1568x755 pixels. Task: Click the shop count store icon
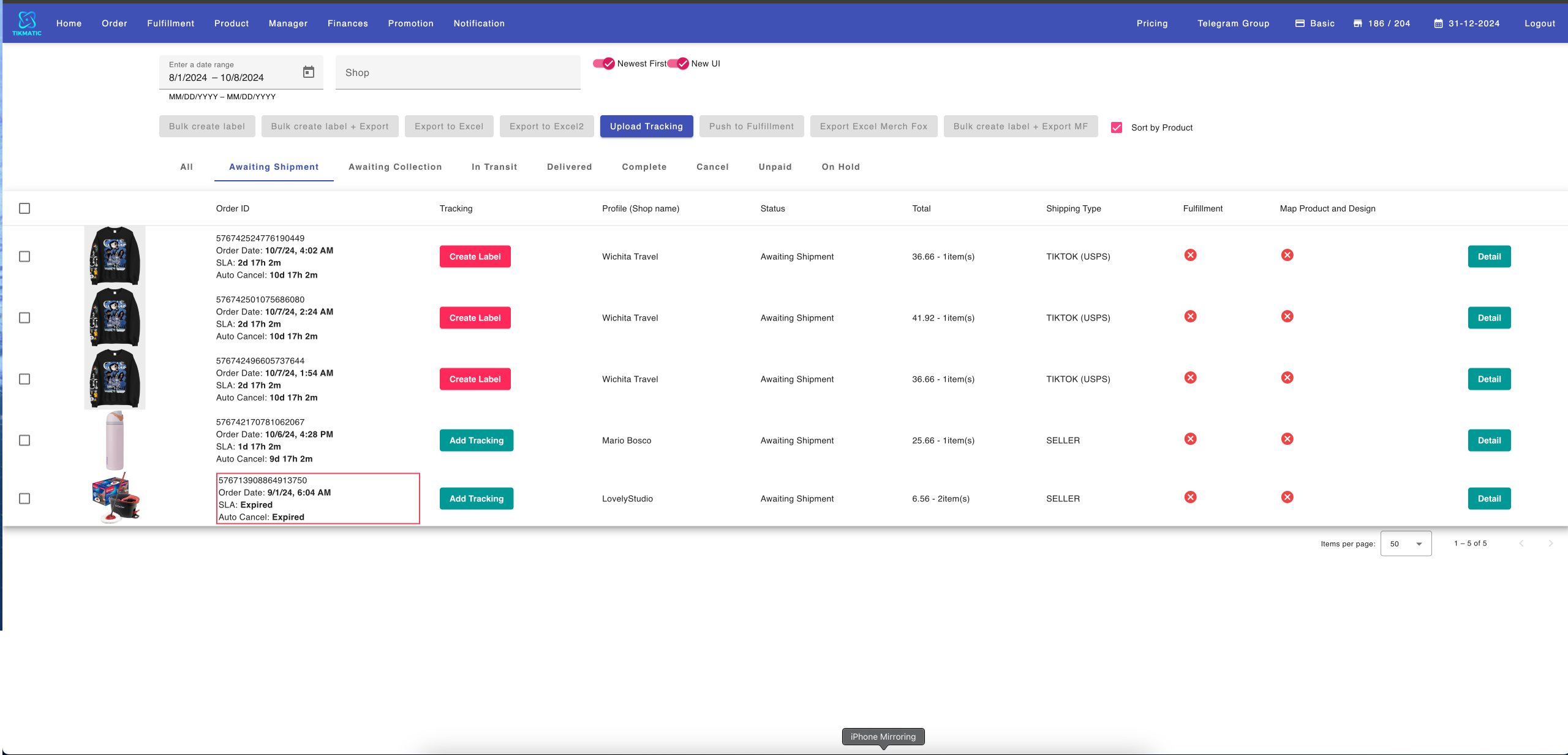[x=1358, y=23]
